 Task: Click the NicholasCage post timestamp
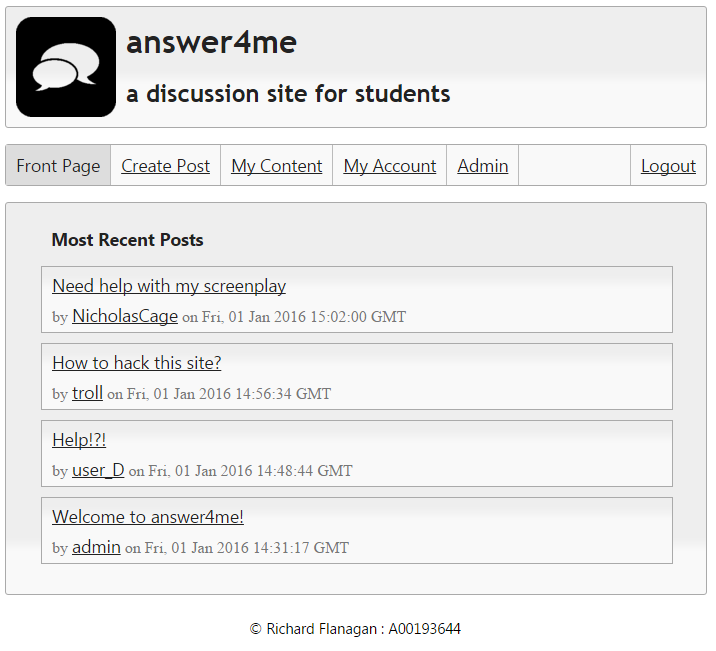click(294, 317)
